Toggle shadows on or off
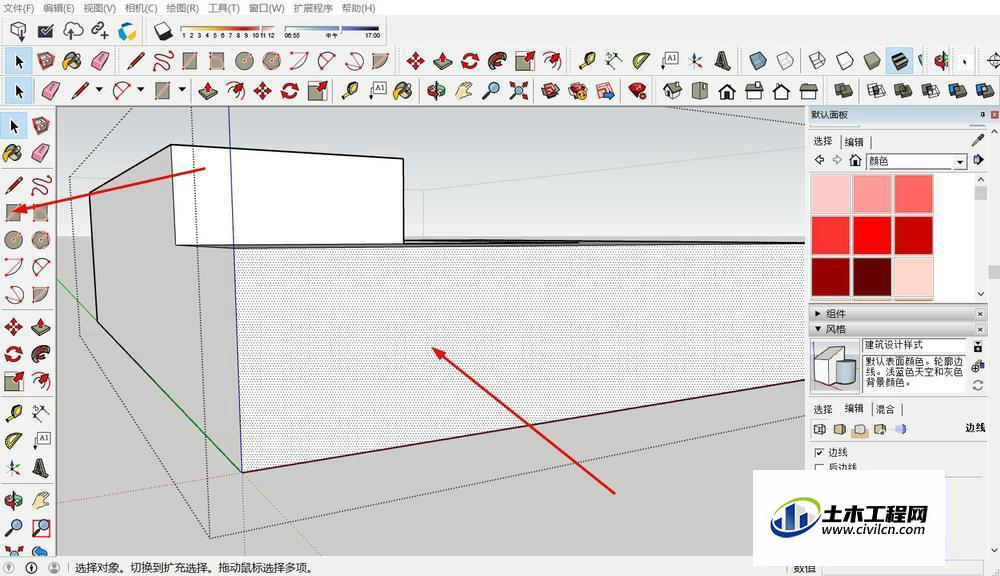Viewport: 1000px width, 576px height. (163, 31)
